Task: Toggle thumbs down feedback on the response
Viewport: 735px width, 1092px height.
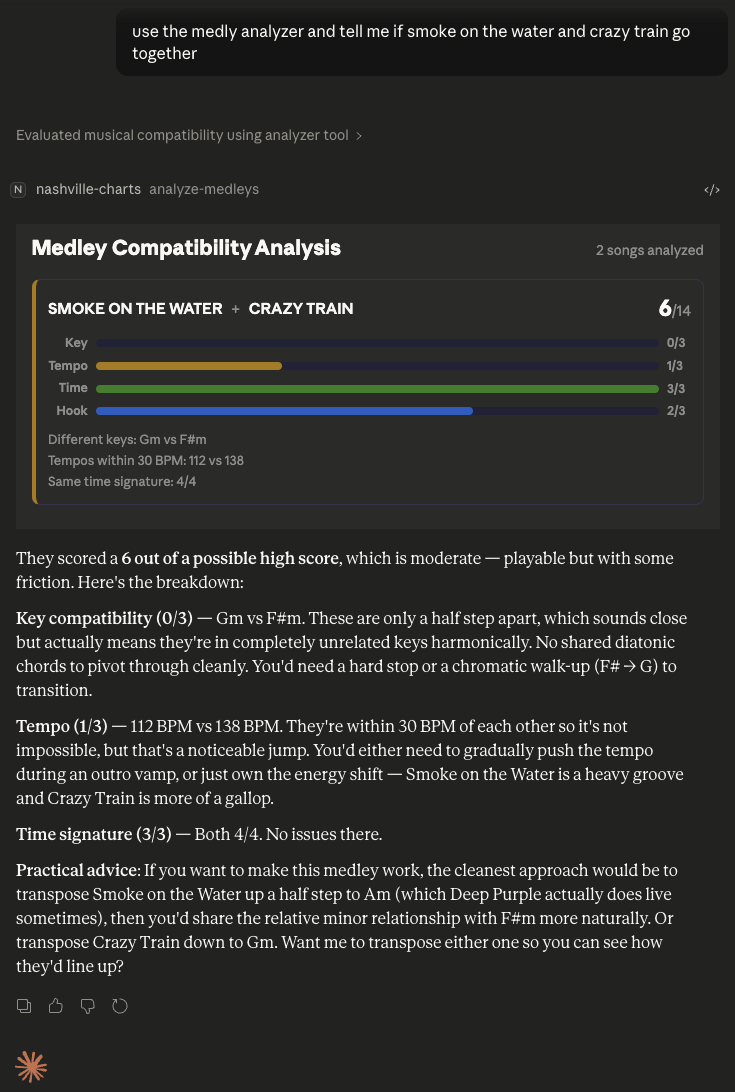Action: [x=87, y=1006]
